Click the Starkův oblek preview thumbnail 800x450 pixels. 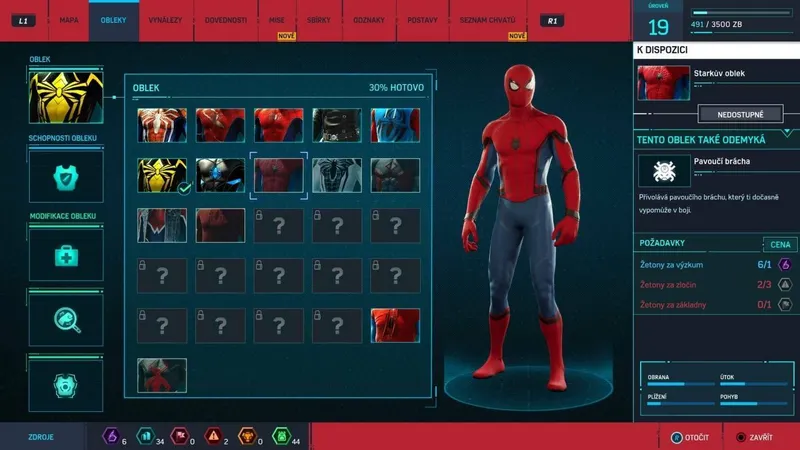coord(663,83)
